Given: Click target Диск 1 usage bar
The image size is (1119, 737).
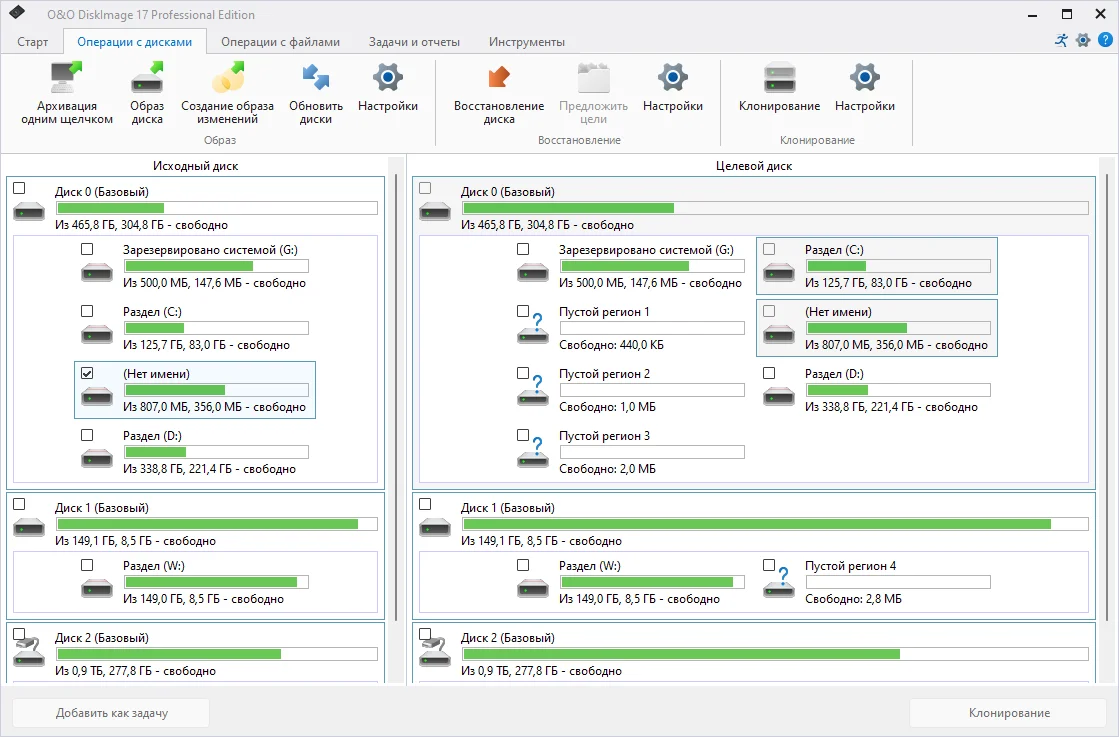Looking at the screenshot, I should pyautogui.click(x=775, y=524).
